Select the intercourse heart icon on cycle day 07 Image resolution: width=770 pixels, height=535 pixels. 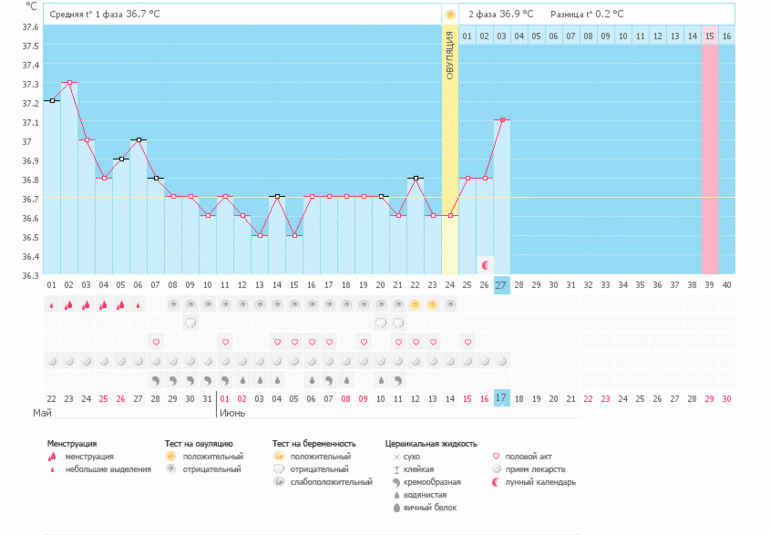pyautogui.click(x=156, y=342)
